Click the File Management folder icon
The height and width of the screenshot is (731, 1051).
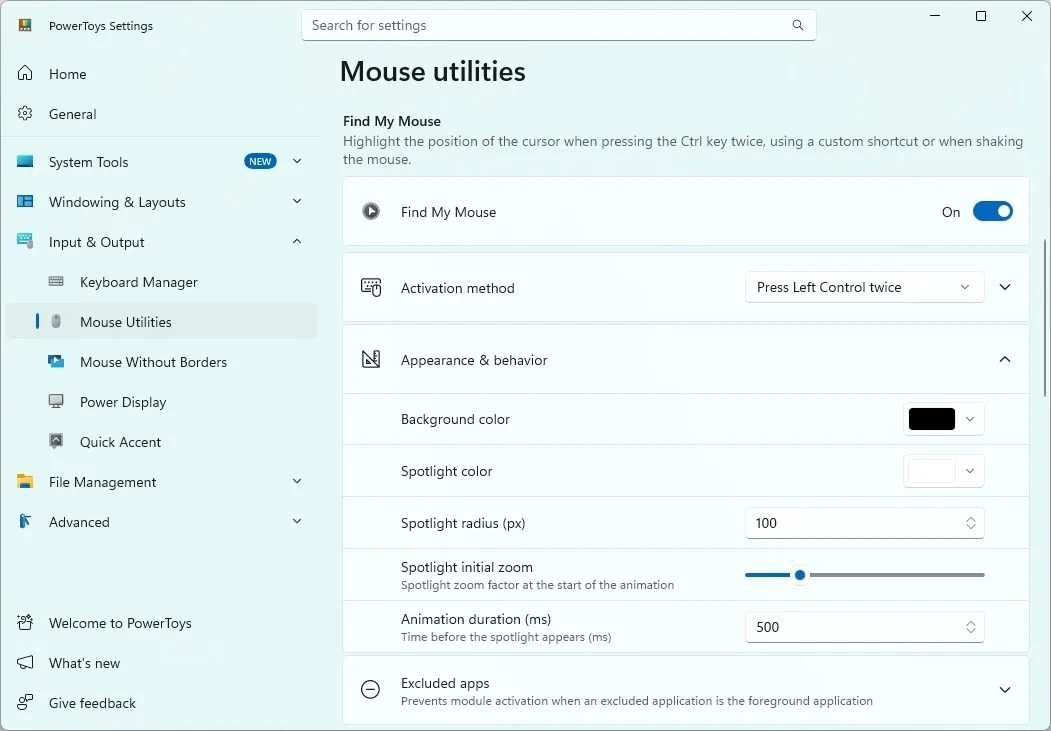(x=25, y=481)
